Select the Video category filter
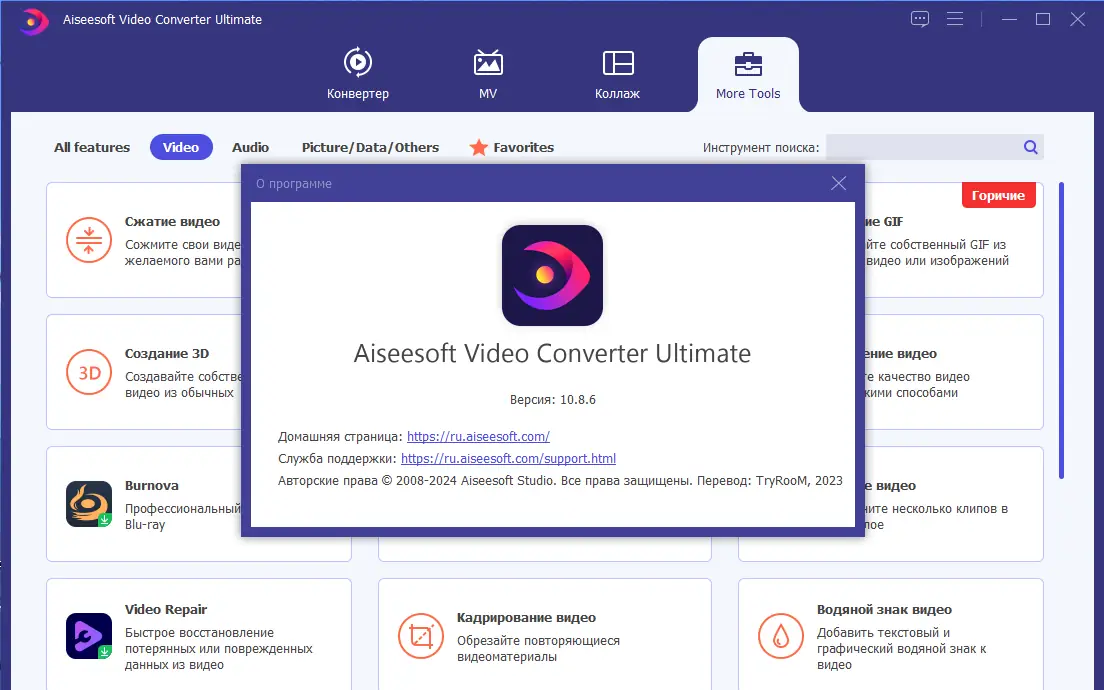 click(181, 147)
